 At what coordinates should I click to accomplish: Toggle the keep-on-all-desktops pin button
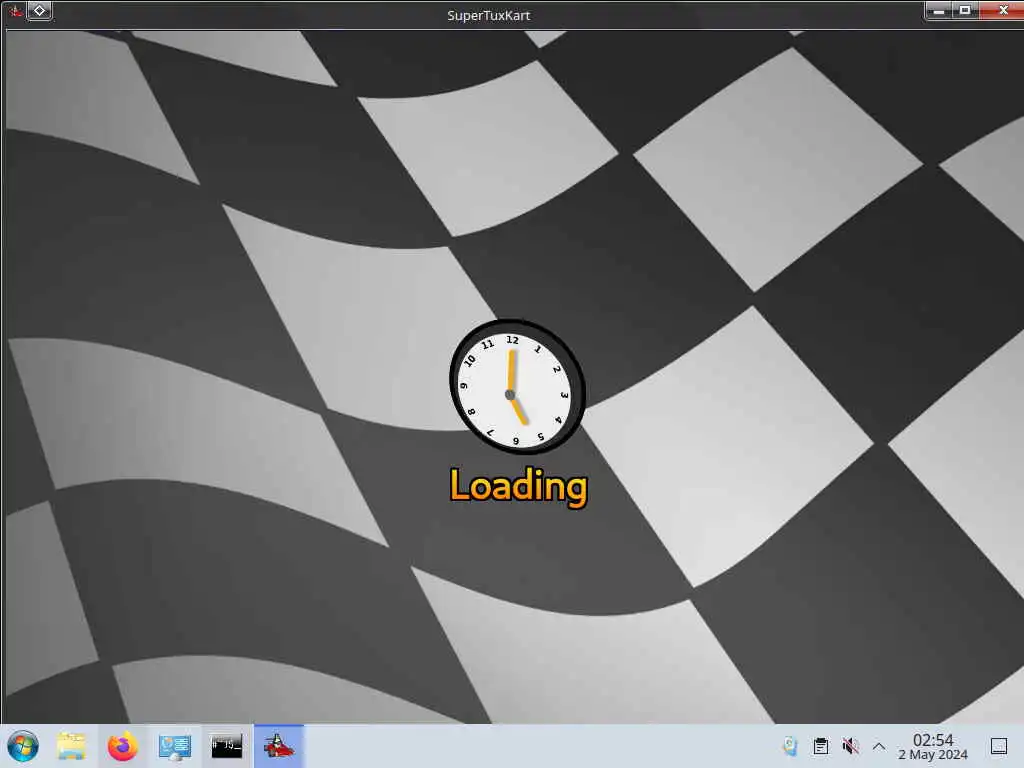tap(40, 11)
